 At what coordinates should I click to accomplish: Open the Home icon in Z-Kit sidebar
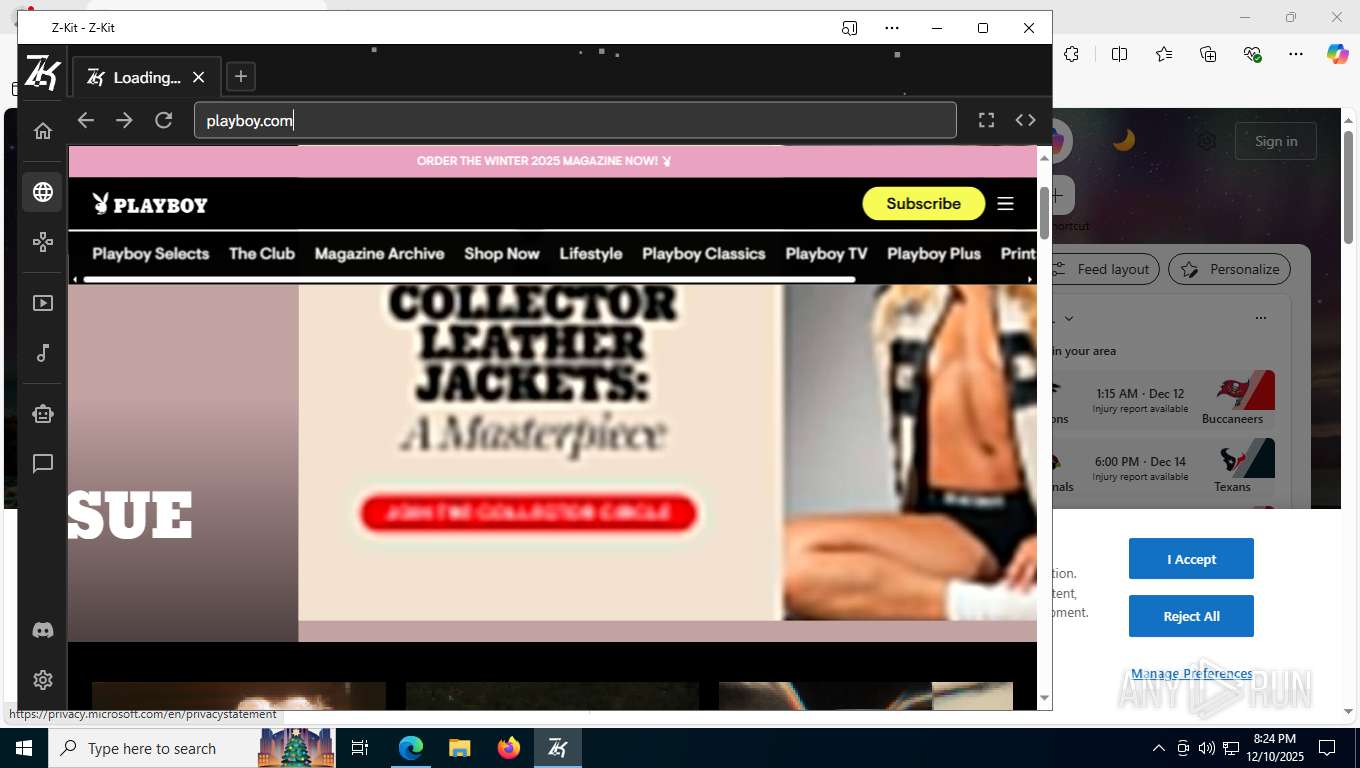(x=43, y=131)
